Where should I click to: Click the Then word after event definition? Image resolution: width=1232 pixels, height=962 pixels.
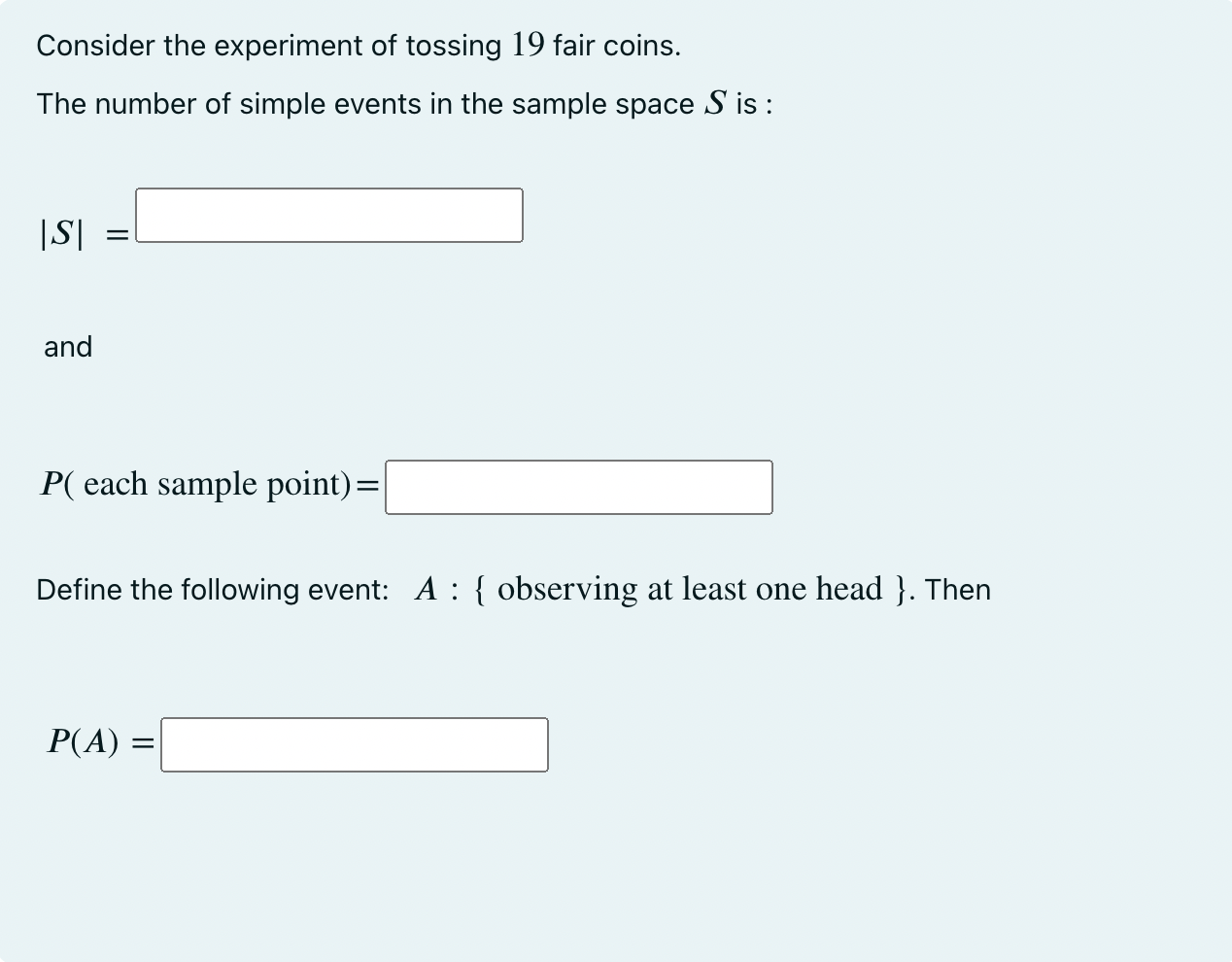tap(958, 589)
